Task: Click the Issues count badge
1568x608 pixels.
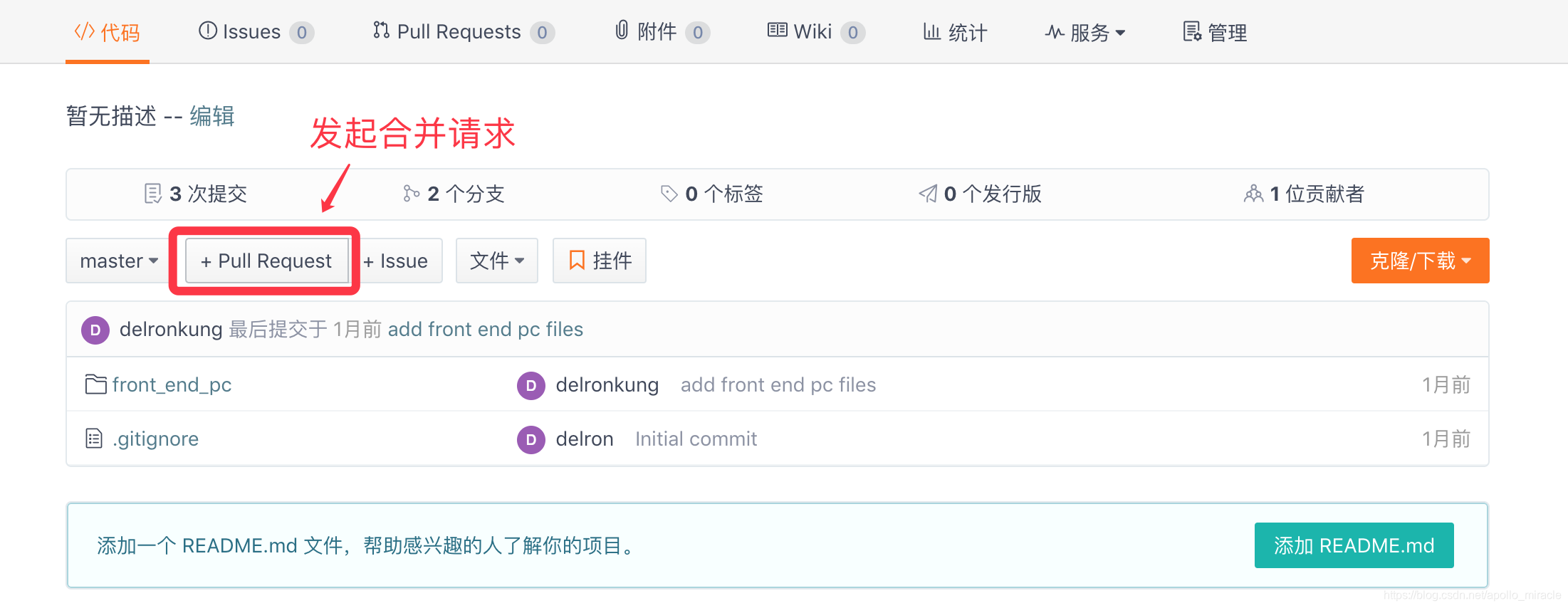Action: point(302,33)
